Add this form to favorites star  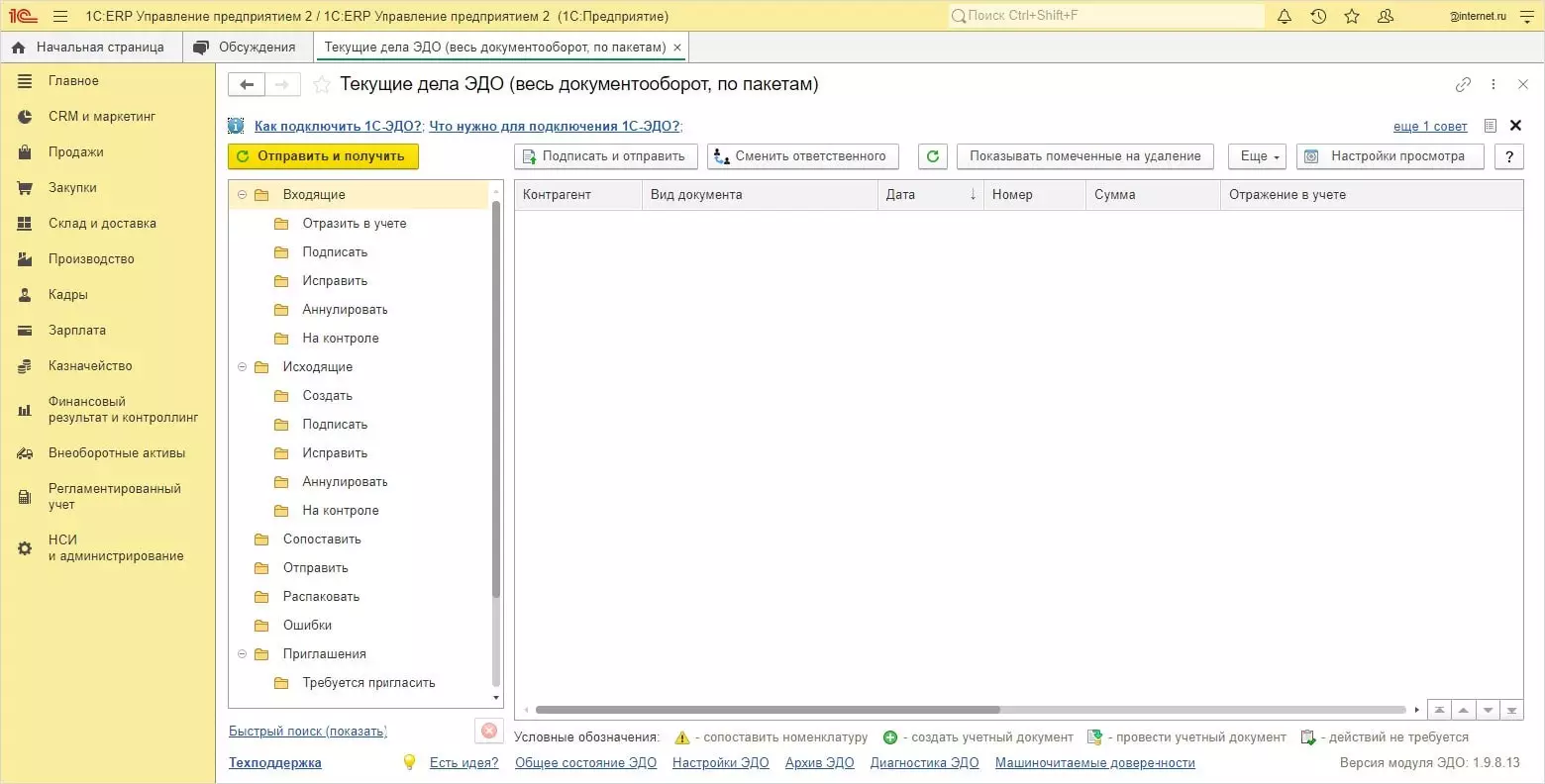click(x=322, y=85)
